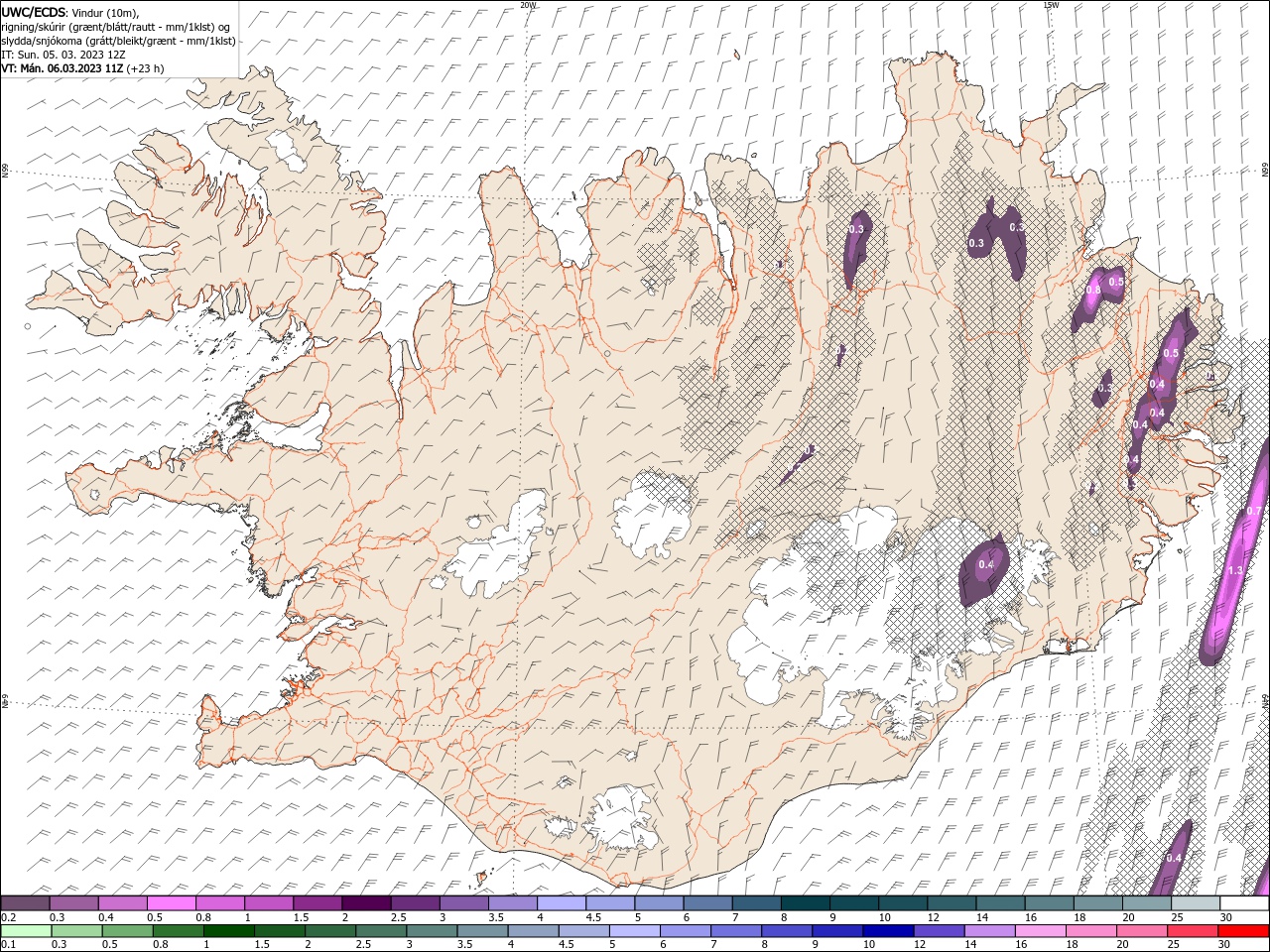Click the dark blue rain swatch between 10 and 12

[x=888, y=931]
